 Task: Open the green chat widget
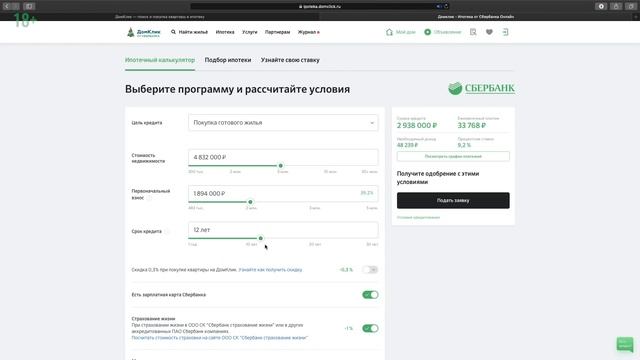(x=625, y=344)
